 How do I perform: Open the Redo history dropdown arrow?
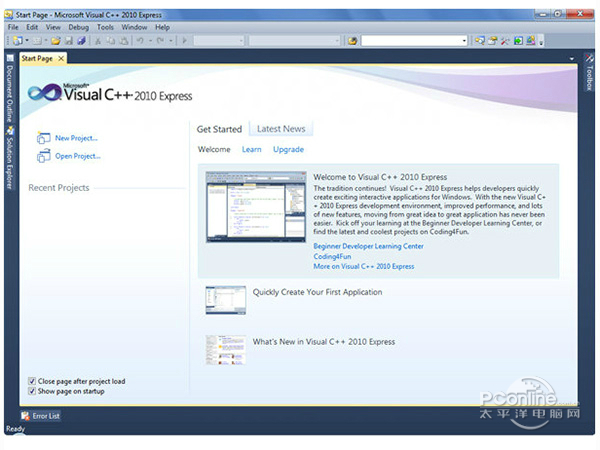coord(171,41)
